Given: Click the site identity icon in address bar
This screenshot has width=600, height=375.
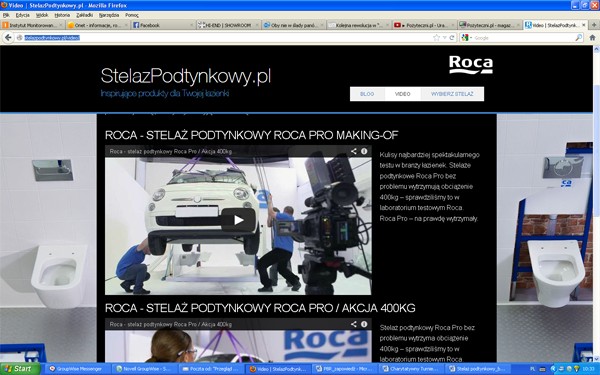Looking at the screenshot, I should click(x=20, y=38).
